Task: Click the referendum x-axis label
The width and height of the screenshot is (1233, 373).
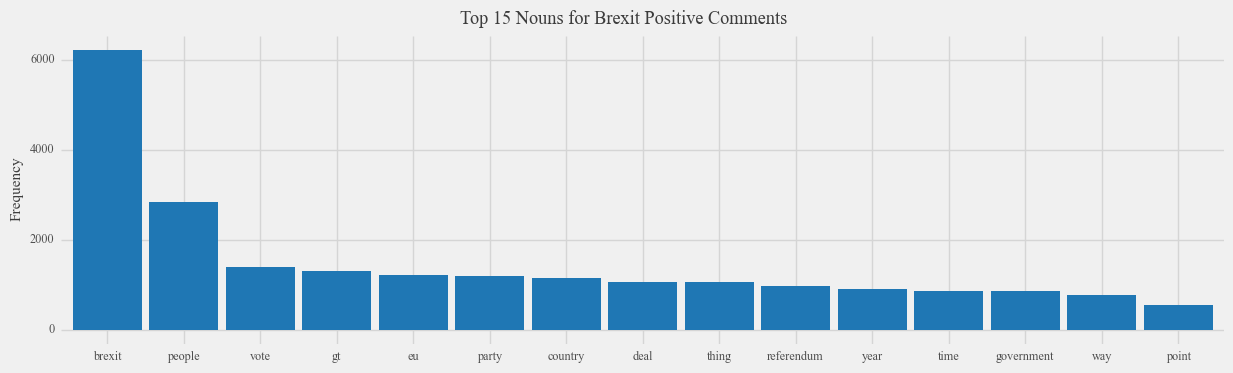Action: pyautogui.click(x=795, y=356)
